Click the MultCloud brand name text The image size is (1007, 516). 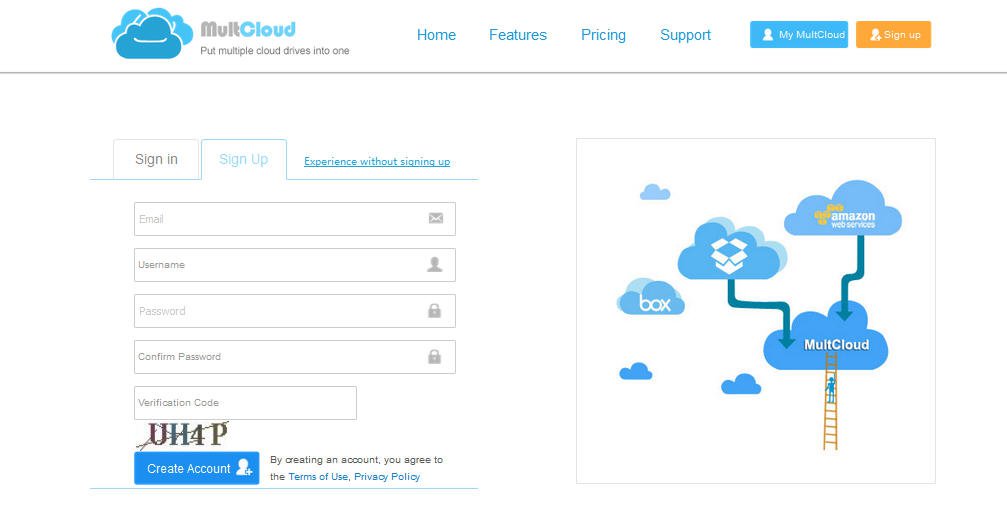pyautogui.click(x=248, y=29)
